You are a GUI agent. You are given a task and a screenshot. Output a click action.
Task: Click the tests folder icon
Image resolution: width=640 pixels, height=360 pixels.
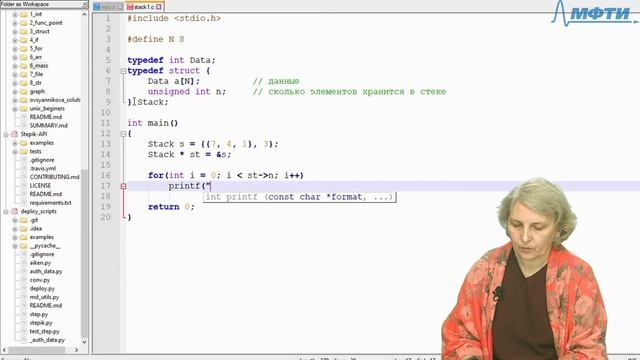click(24, 151)
